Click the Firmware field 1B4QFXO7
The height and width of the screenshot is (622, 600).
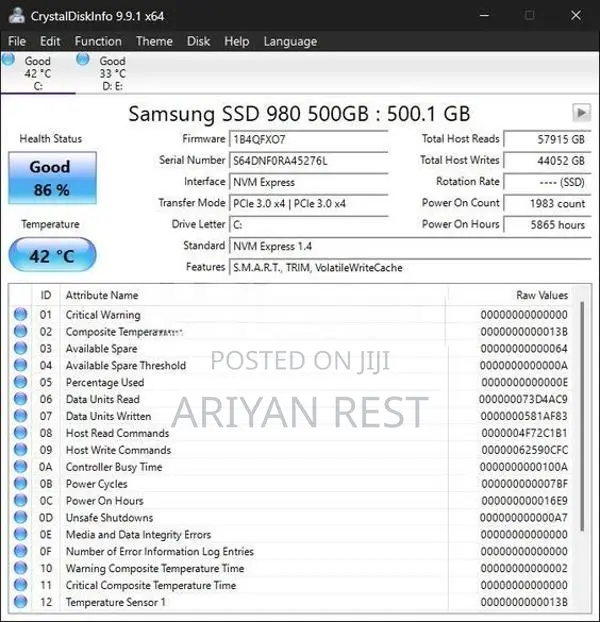(x=309, y=140)
